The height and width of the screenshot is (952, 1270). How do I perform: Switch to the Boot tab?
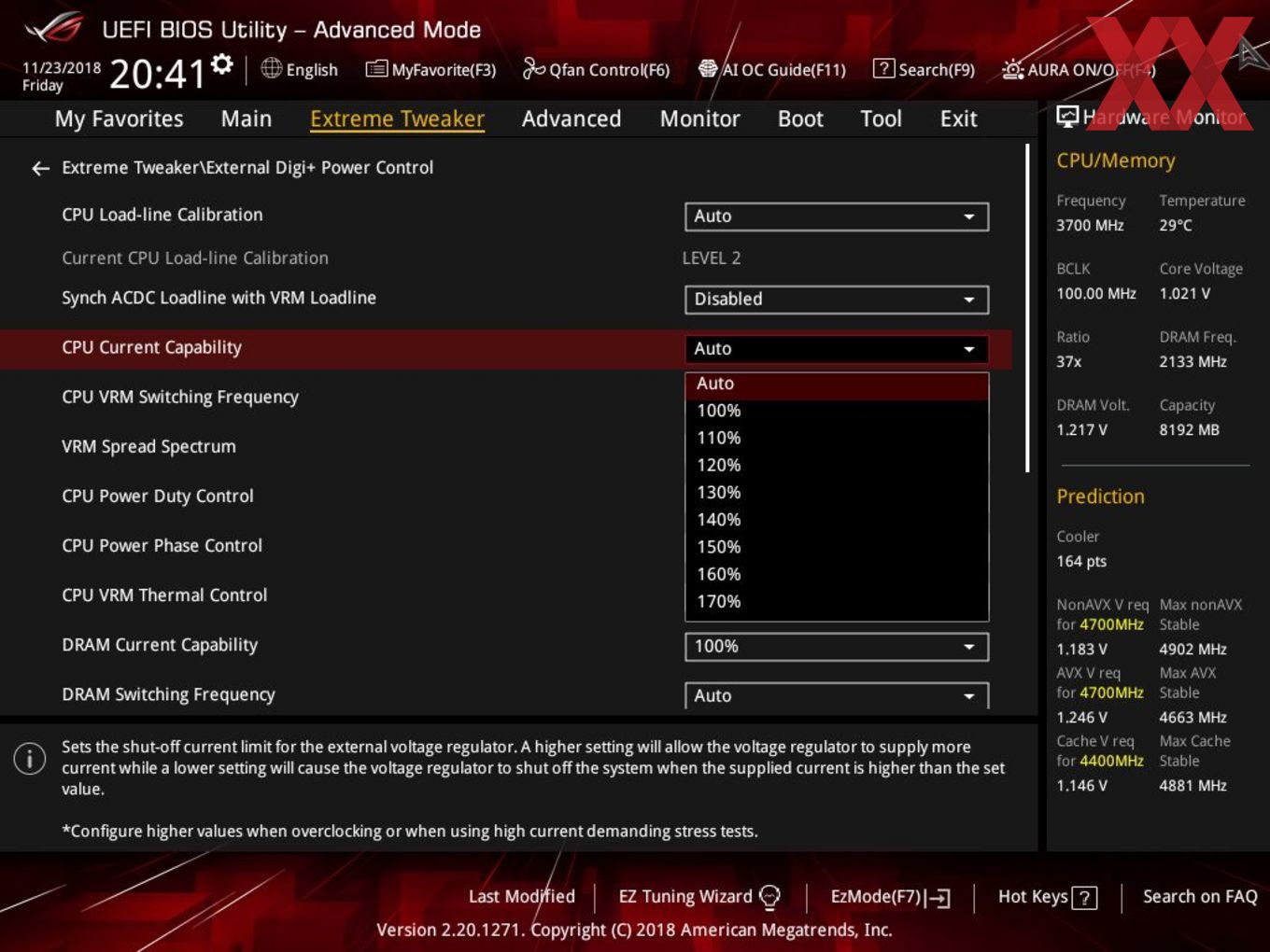800,119
